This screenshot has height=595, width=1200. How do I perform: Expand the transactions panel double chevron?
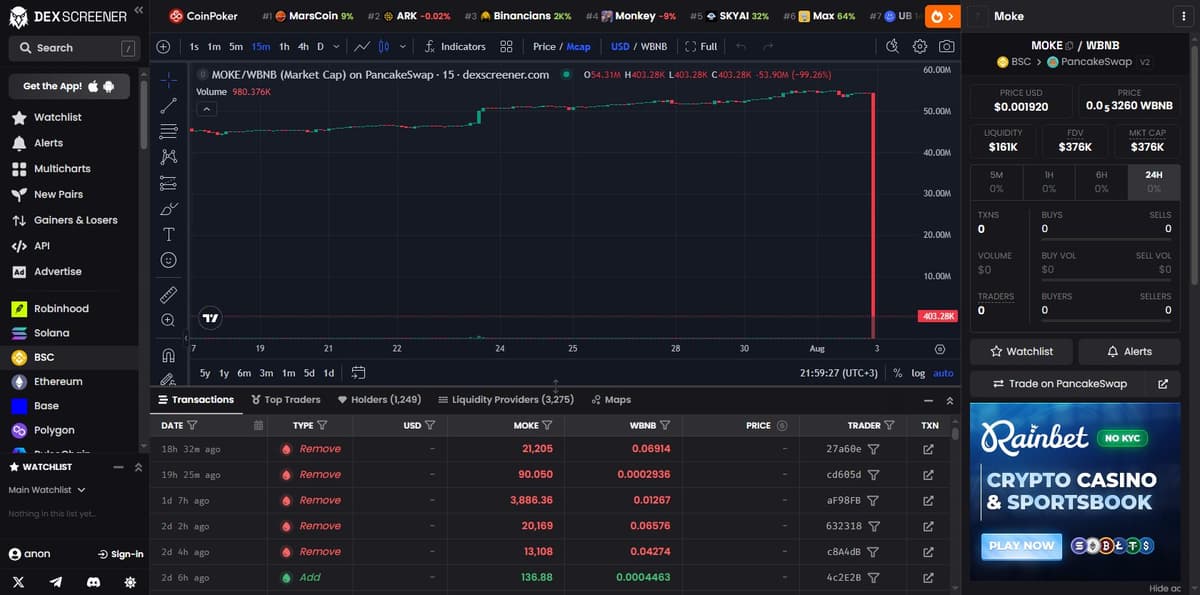[950, 400]
